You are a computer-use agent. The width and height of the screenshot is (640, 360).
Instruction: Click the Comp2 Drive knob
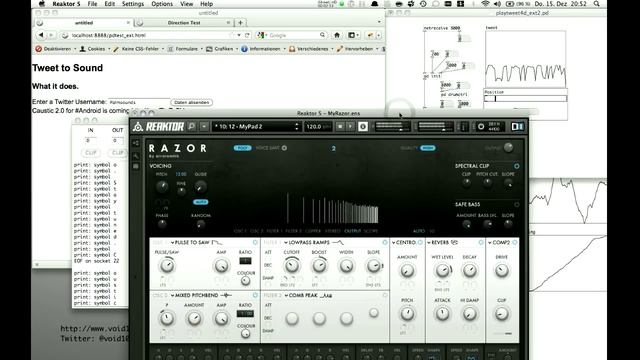click(502, 270)
